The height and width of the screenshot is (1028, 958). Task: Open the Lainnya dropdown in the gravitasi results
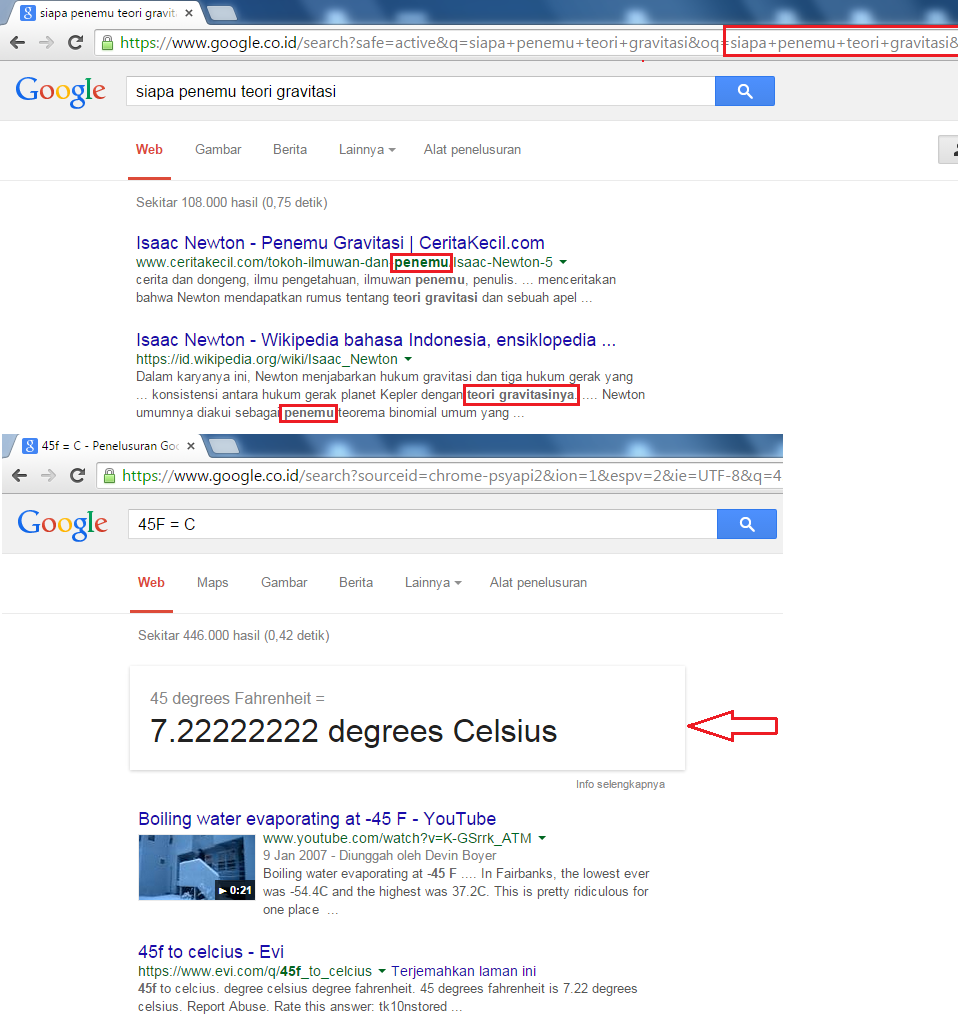tap(367, 149)
